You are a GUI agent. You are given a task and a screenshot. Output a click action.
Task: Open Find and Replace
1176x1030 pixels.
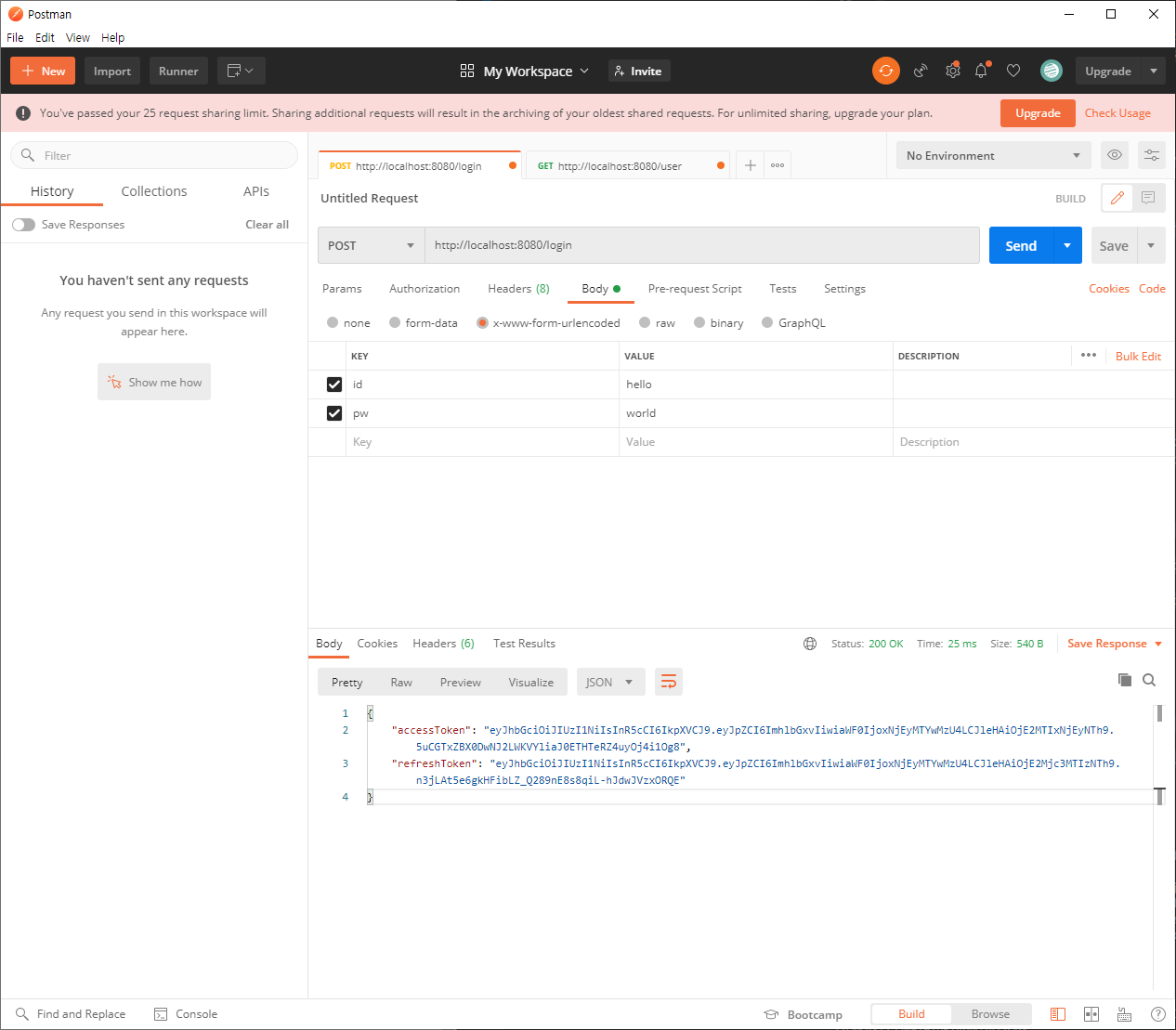[x=71, y=1014]
